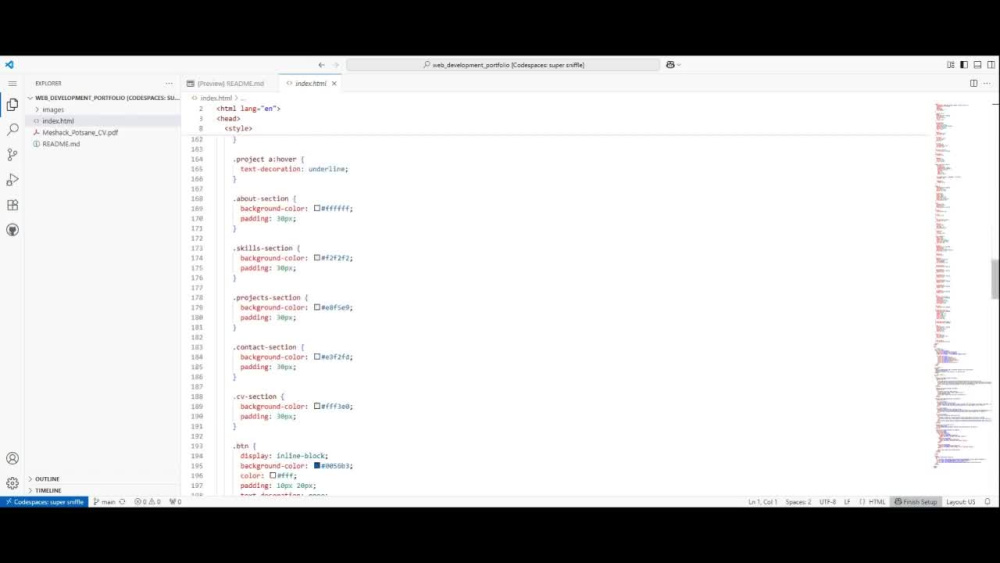Click the #e8f5e9 color swatch
Viewport: 1000px width, 563px height.
[x=317, y=307]
